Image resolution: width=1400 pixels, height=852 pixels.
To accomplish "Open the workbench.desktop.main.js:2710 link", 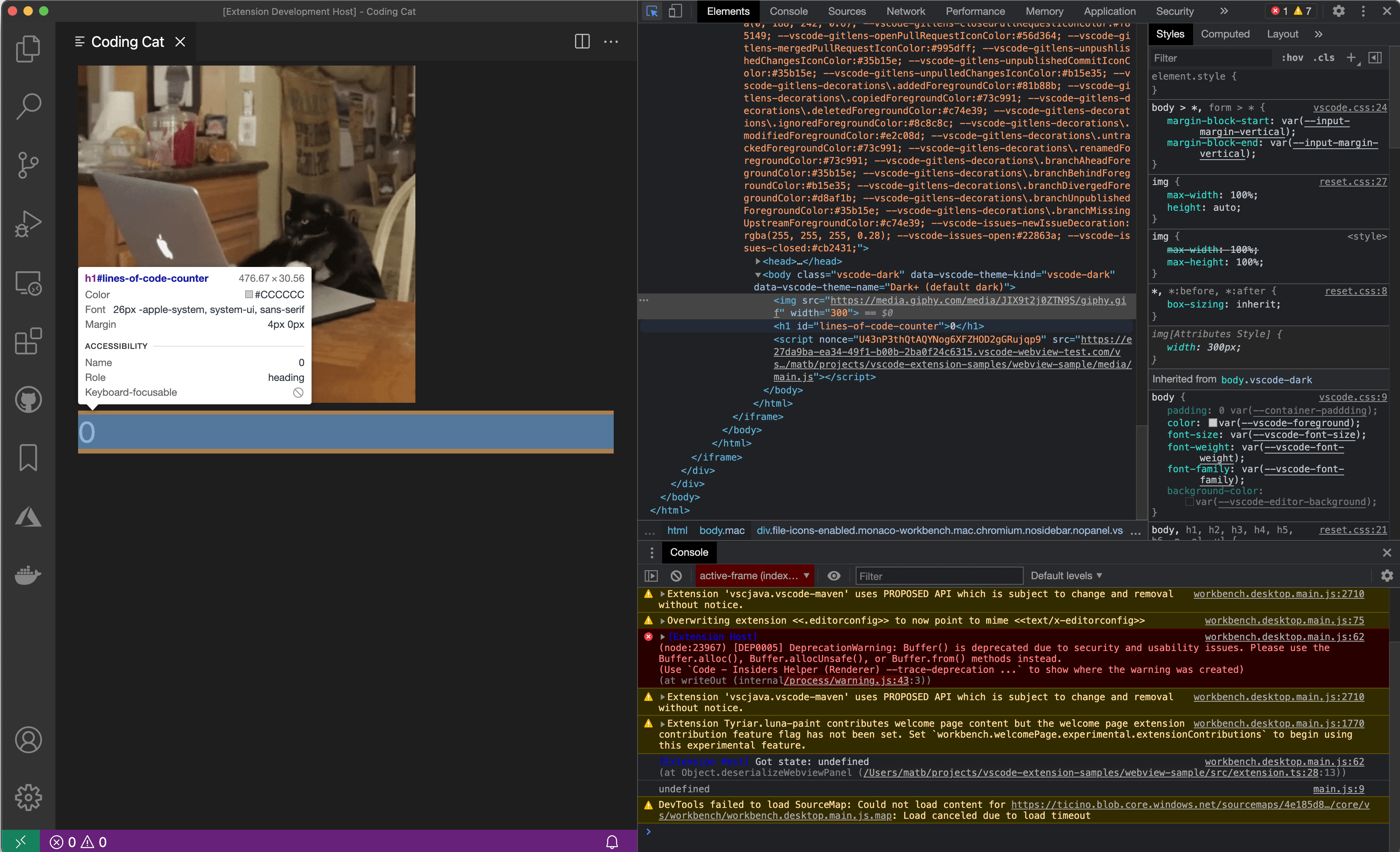I will 1279,594.
